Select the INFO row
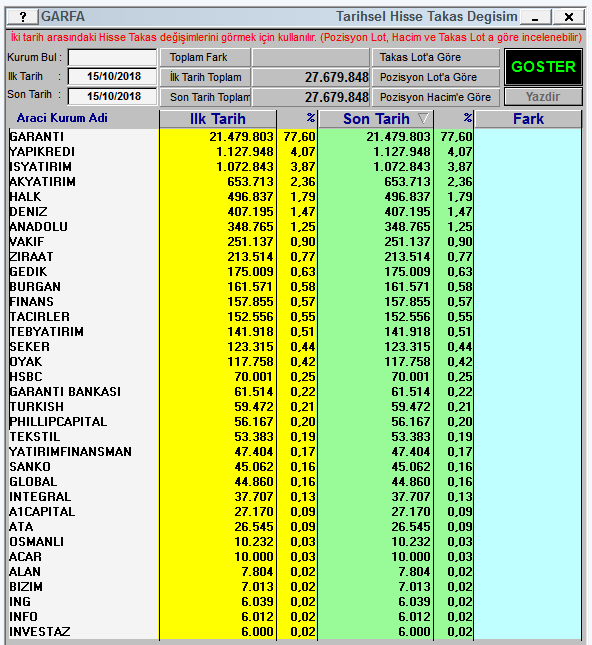Viewport: 592px width, 645px height. (295, 617)
